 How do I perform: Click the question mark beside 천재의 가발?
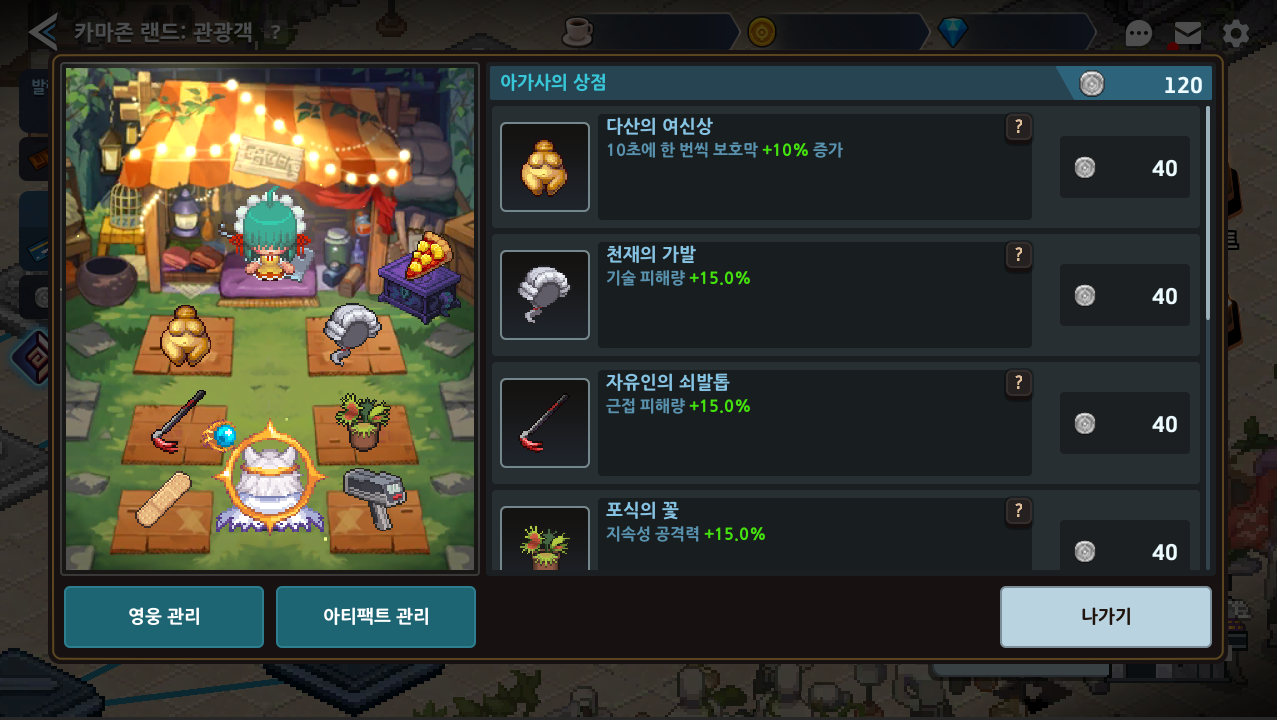[x=1018, y=255]
